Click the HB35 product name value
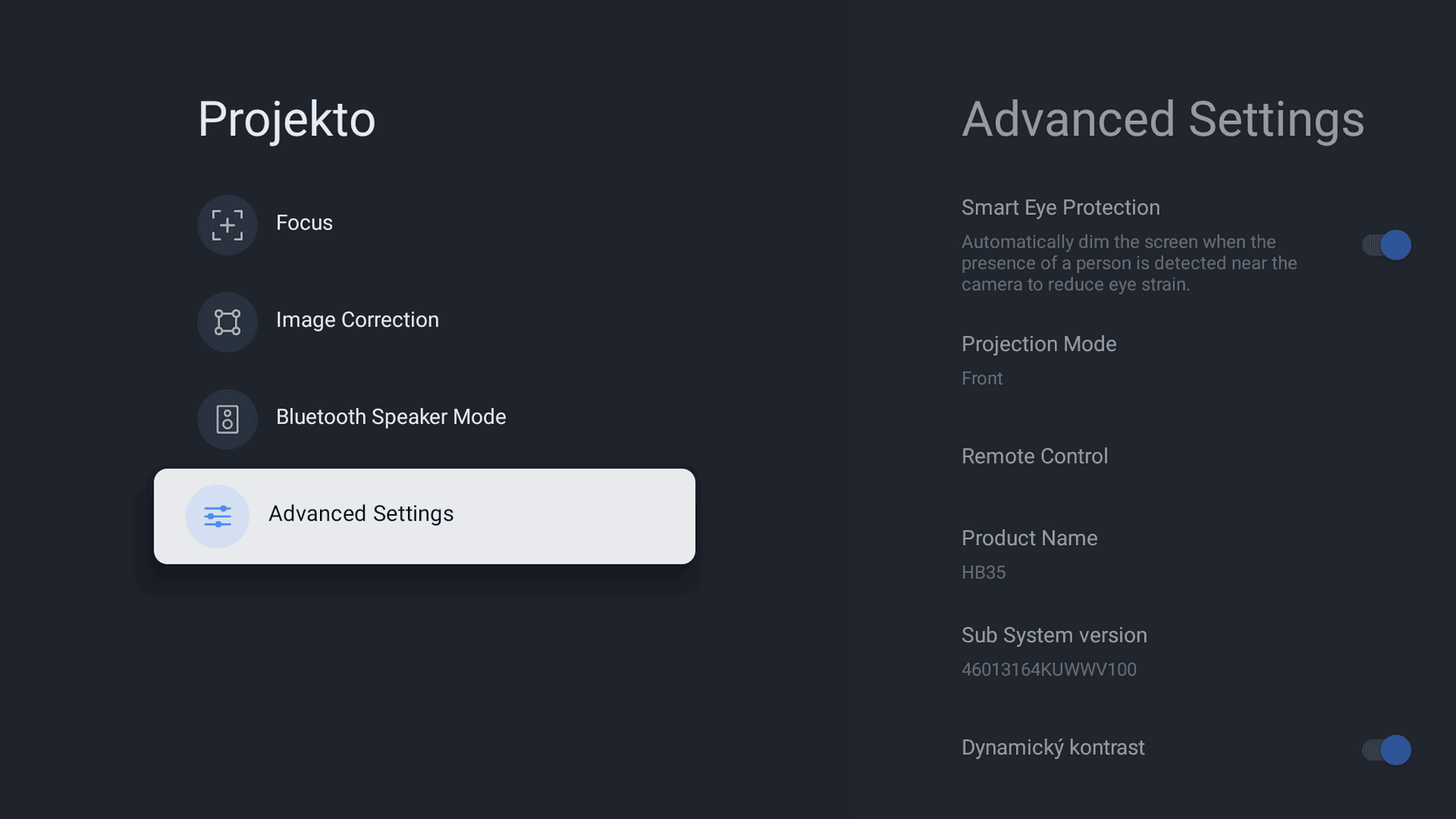Screen dimensions: 1456x819 tap(983, 573)
